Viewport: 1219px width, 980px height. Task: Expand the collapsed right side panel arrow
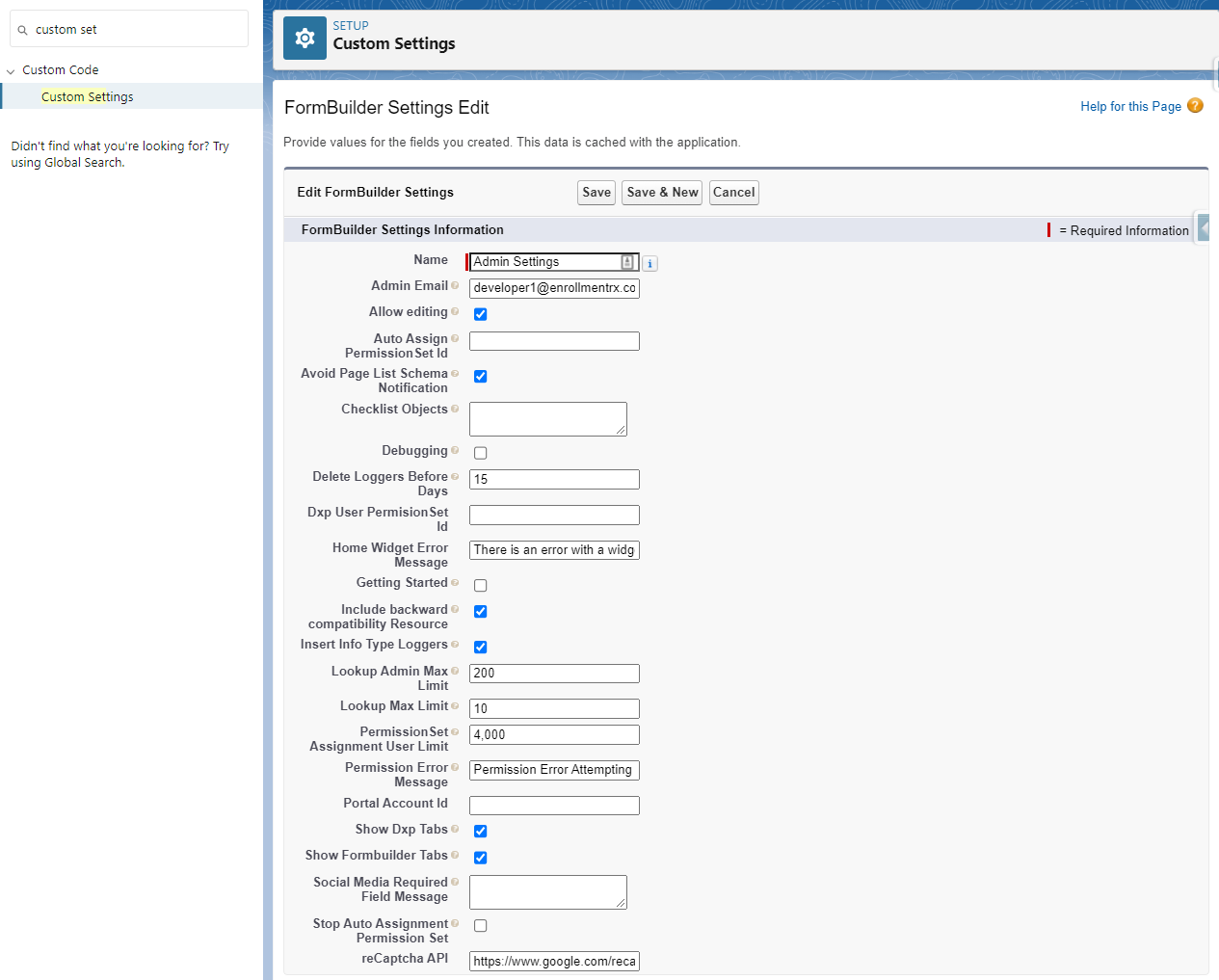(x=1203, y=228)
